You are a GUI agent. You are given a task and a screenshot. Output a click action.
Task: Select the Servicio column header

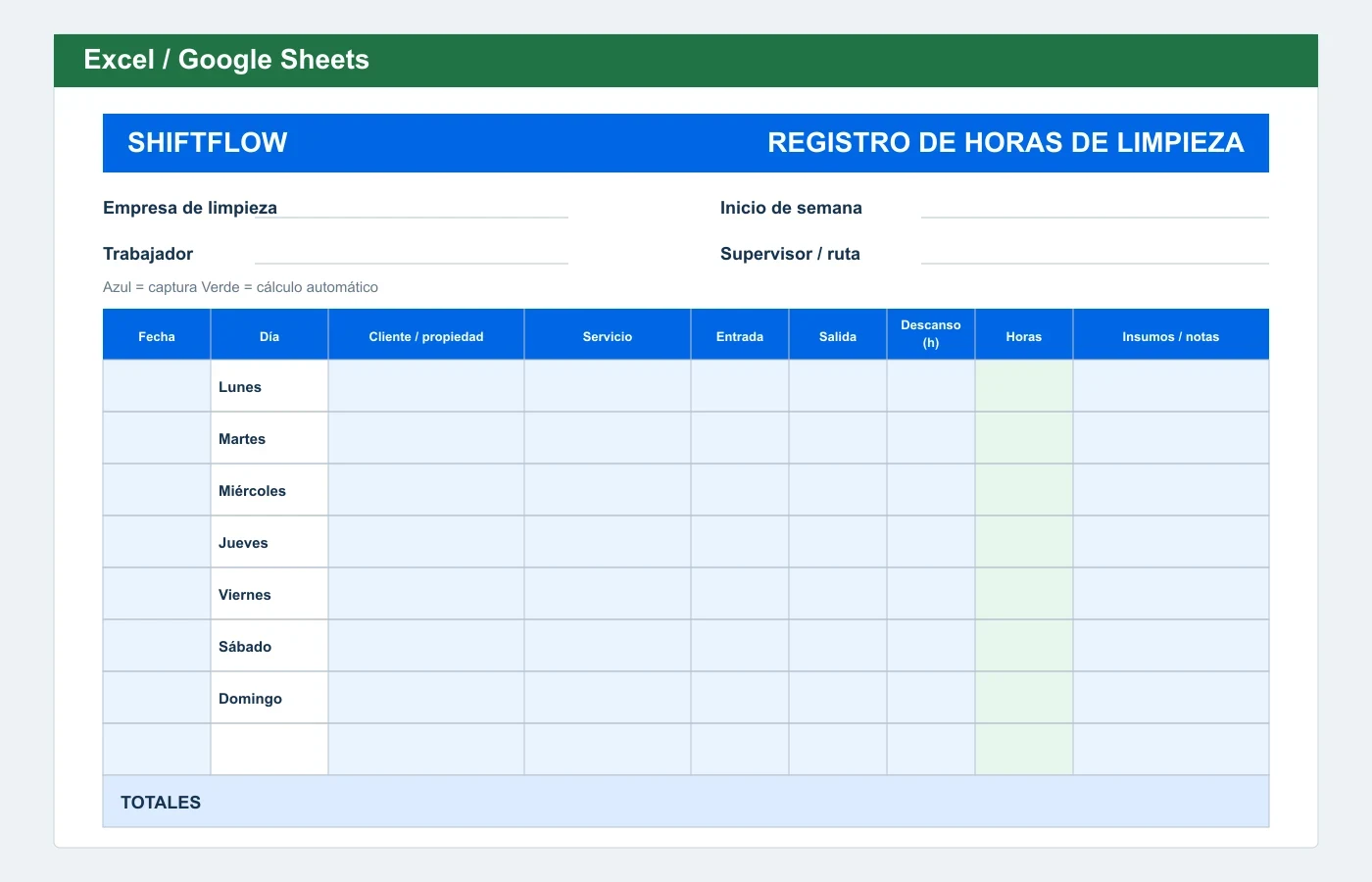pos(608,335)
